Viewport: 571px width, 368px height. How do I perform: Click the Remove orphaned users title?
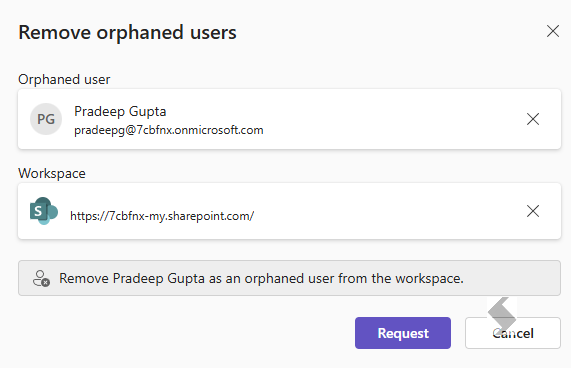pyautogui.click(x=127, y=32)
